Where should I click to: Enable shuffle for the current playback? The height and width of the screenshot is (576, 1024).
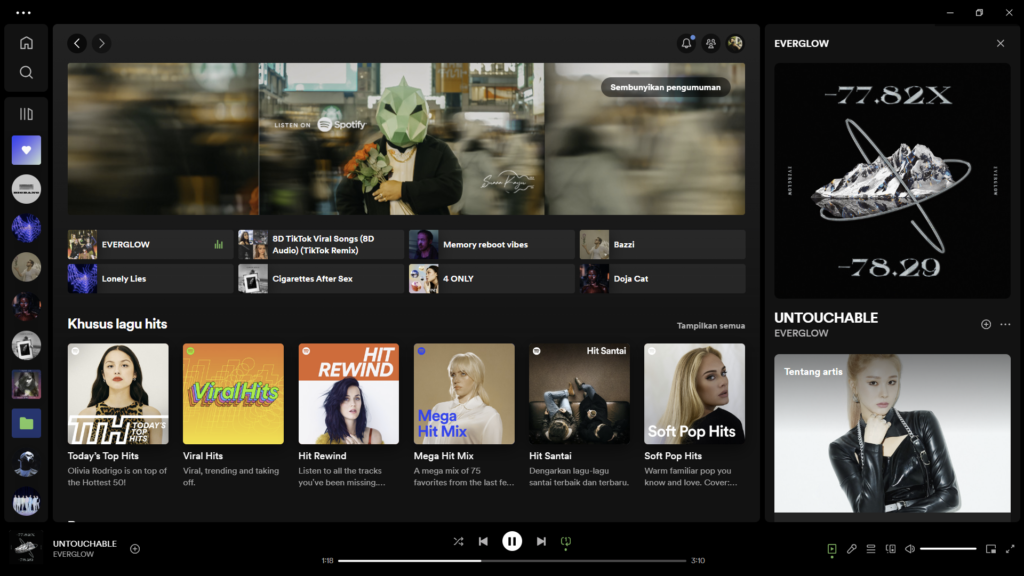tap(458, 541)
